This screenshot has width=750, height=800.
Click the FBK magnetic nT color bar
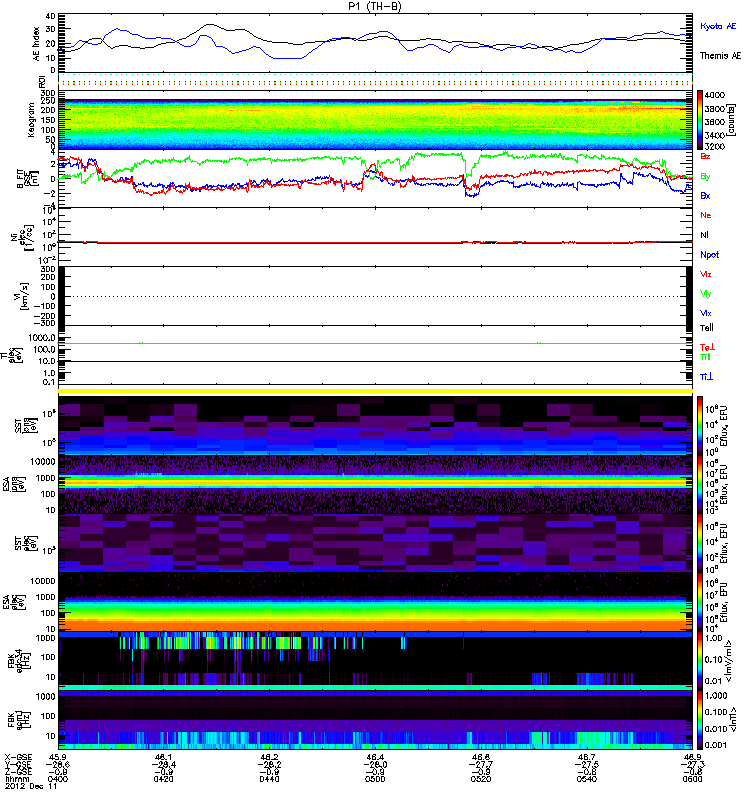tap(700, 720)
